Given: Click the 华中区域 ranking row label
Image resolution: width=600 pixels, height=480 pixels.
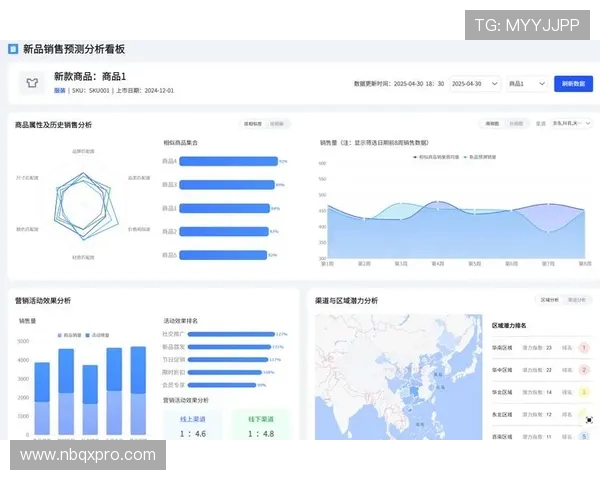Looking at the screenshot, I should click(x=502, y=370).
